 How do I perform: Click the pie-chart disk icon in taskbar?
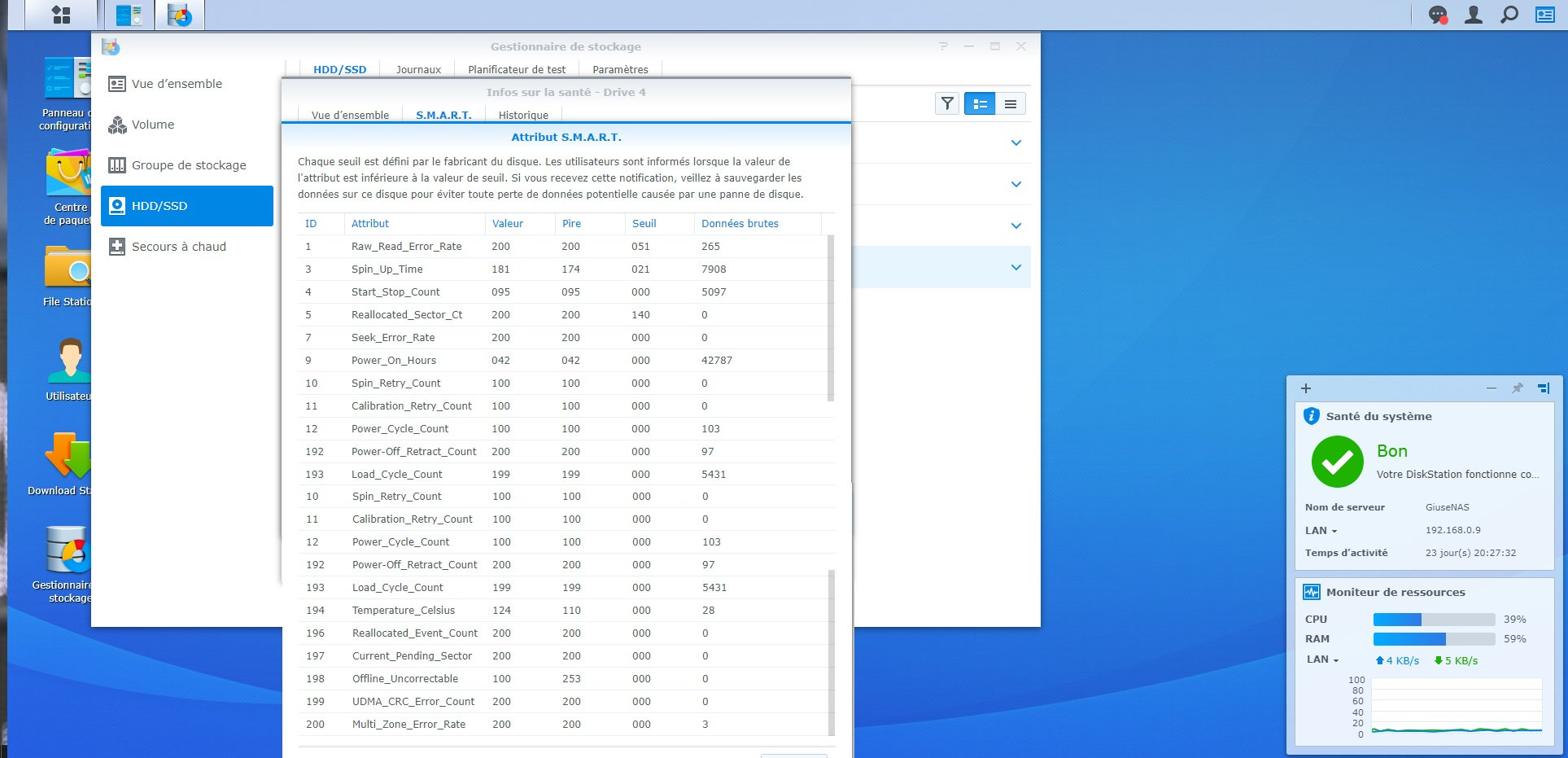(x=180, y=15)
